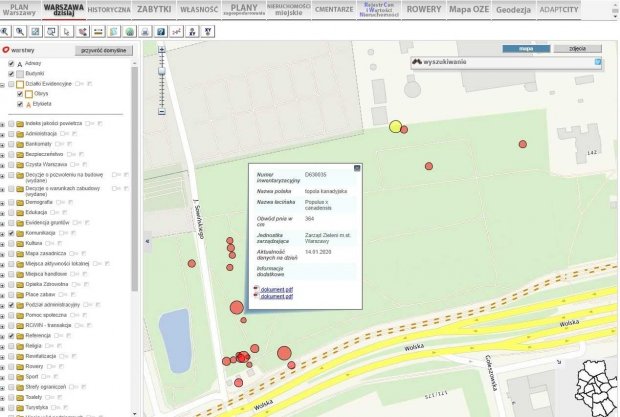620x417 pixels.
Task: Open the Geodezja tab
Action: 514,9
